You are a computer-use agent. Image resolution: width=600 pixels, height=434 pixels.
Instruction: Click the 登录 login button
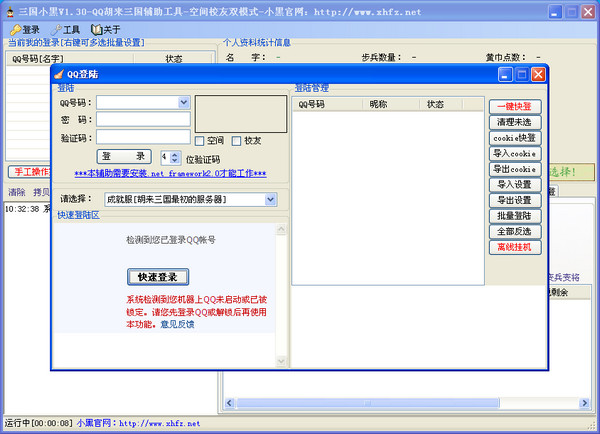pos(125,157)
